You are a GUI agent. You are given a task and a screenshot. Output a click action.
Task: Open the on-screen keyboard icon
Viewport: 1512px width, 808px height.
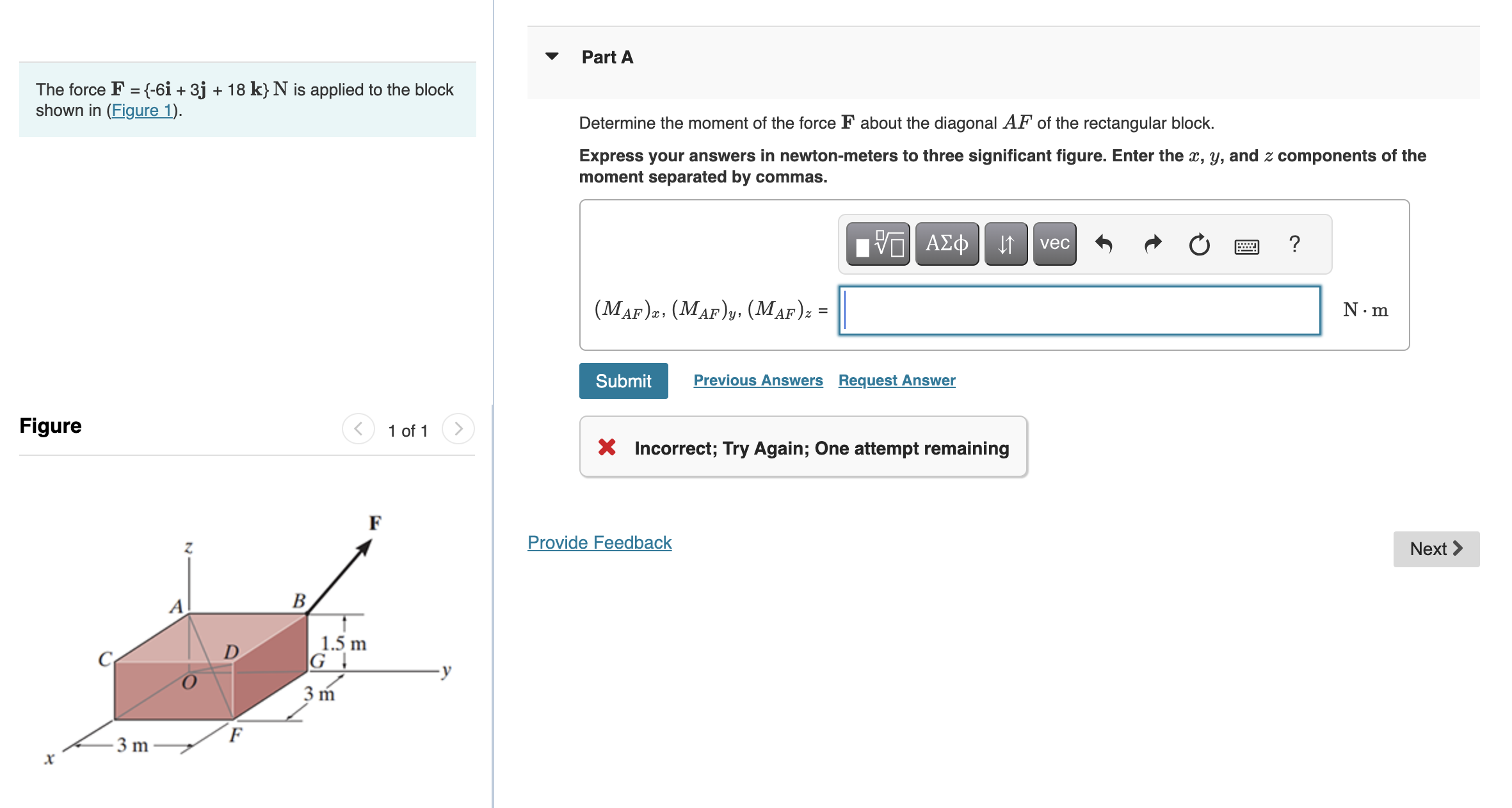click(x=1246, y=246)
